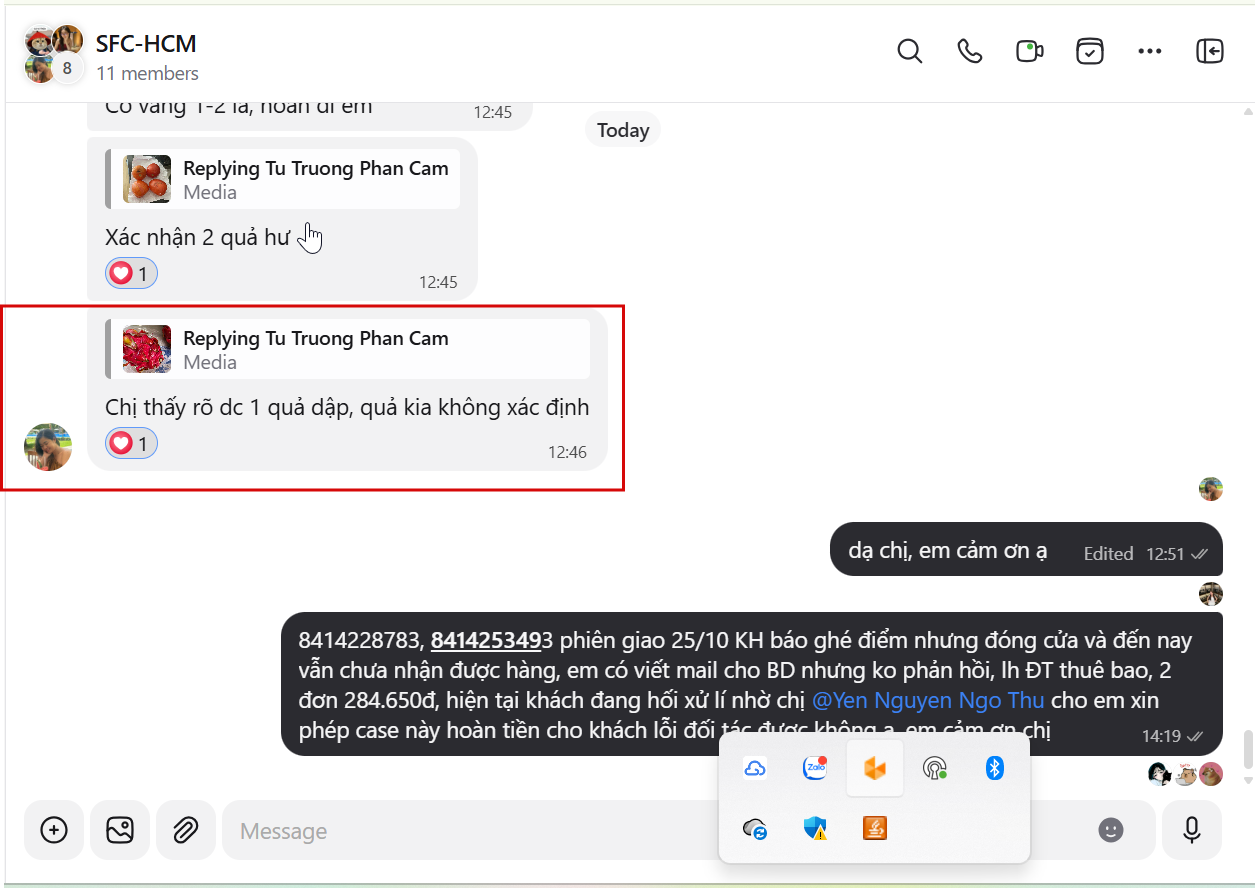Open group details via the SFC-HCM title
The width and height of the screenshot is (1255, 888).
click(x=146, y=43)
